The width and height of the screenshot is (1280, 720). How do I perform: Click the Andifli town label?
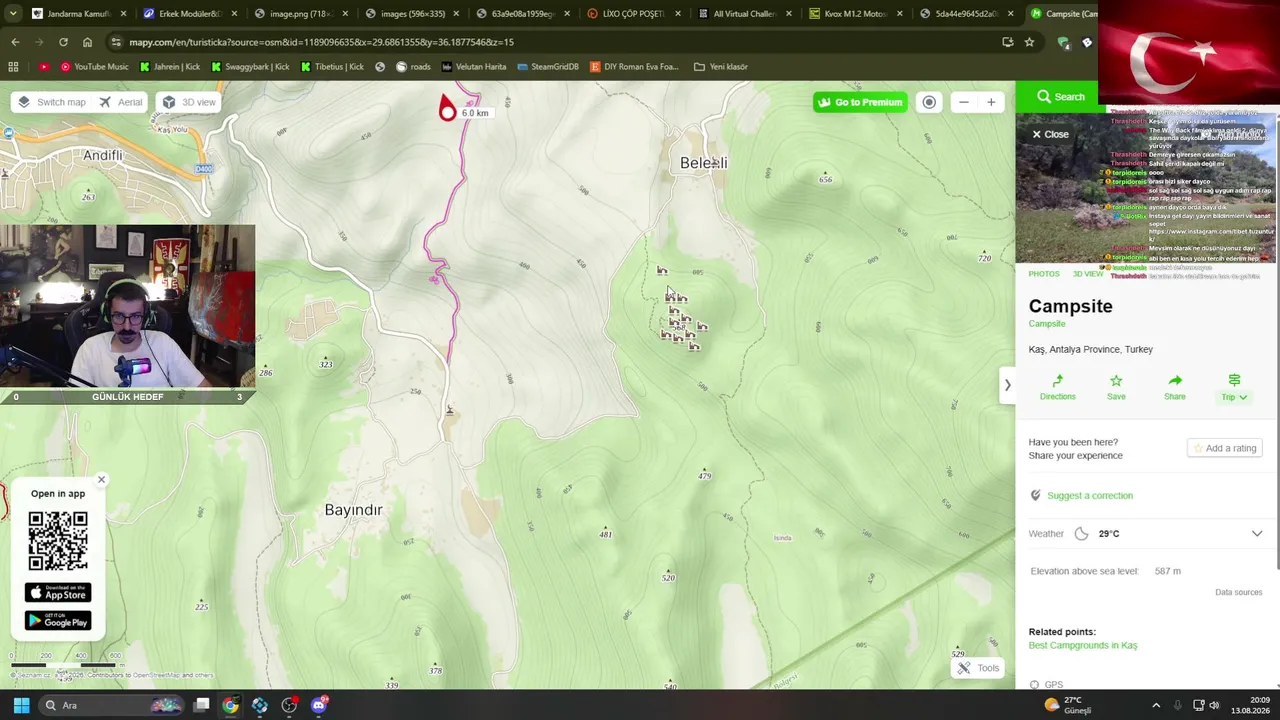103,156
